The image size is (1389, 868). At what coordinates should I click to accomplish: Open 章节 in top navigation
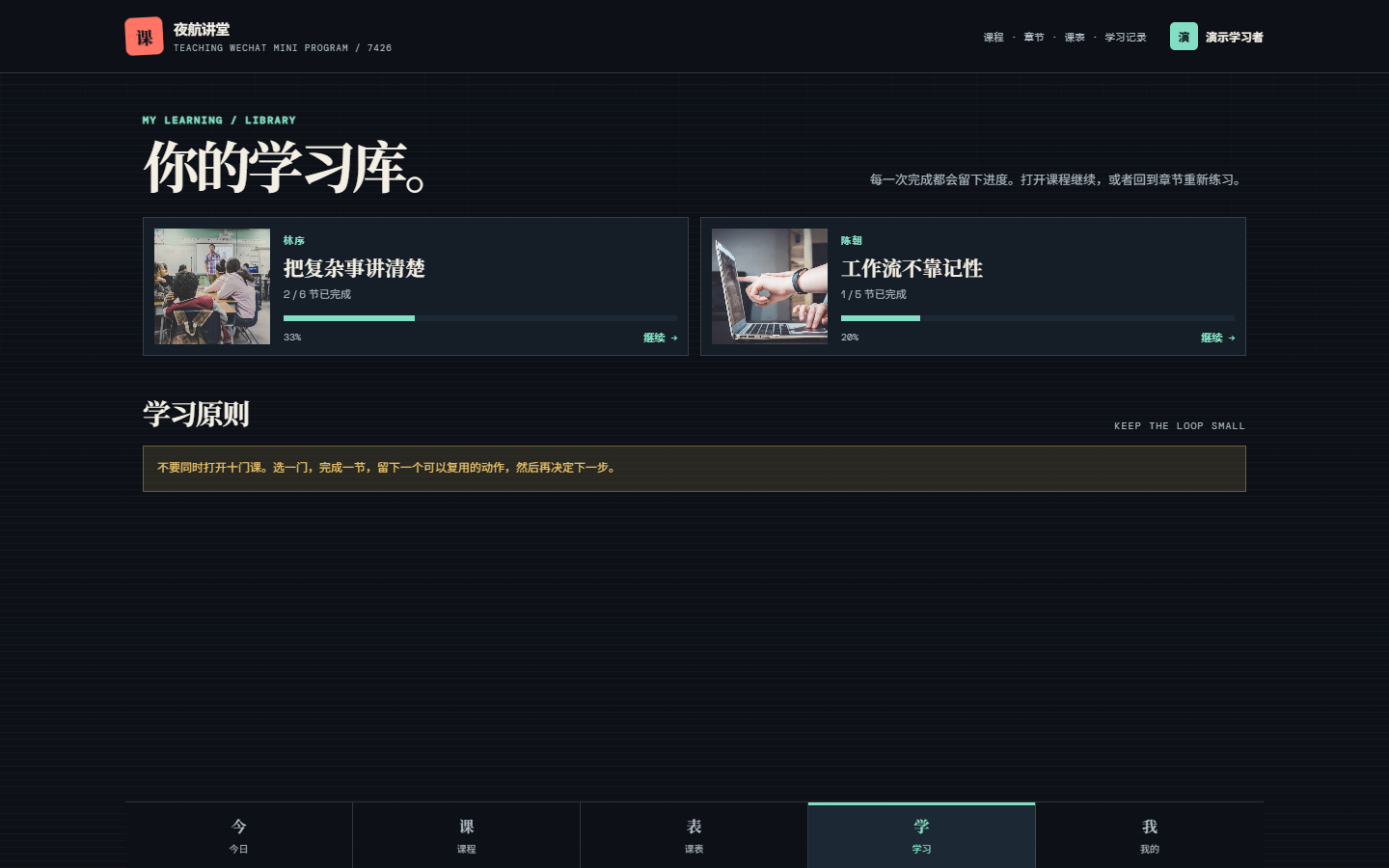click(1034, 37)
